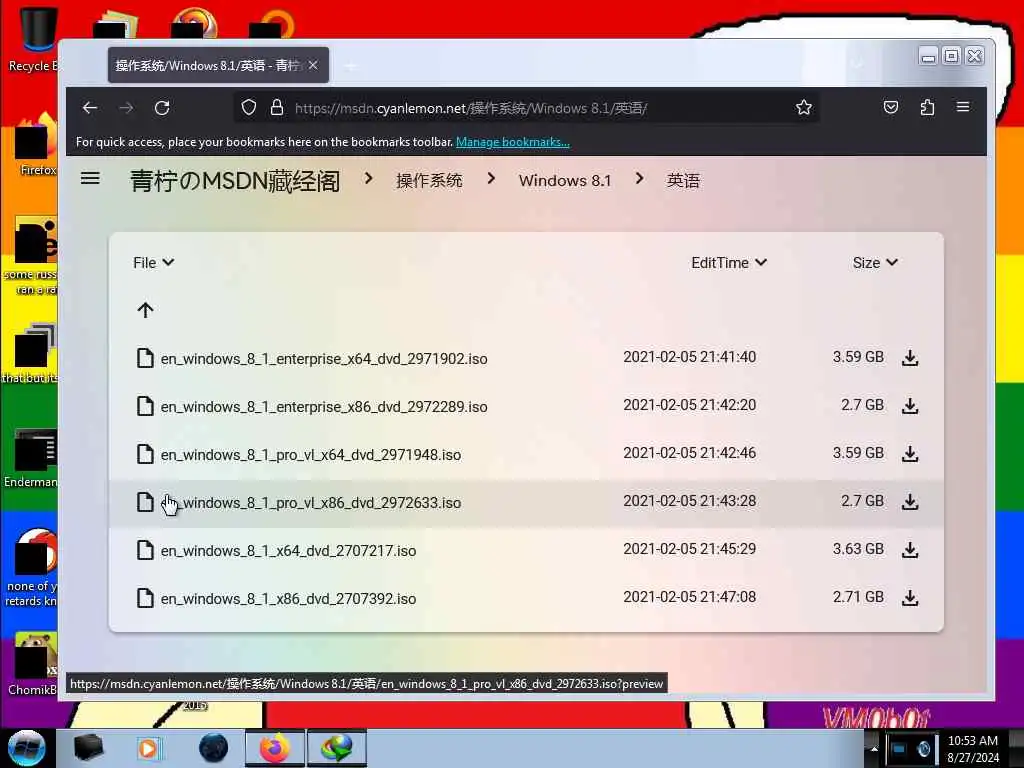
Task: Open the dark globe taskbar icon
Action: pyautogui.click(x=214, y=748)
